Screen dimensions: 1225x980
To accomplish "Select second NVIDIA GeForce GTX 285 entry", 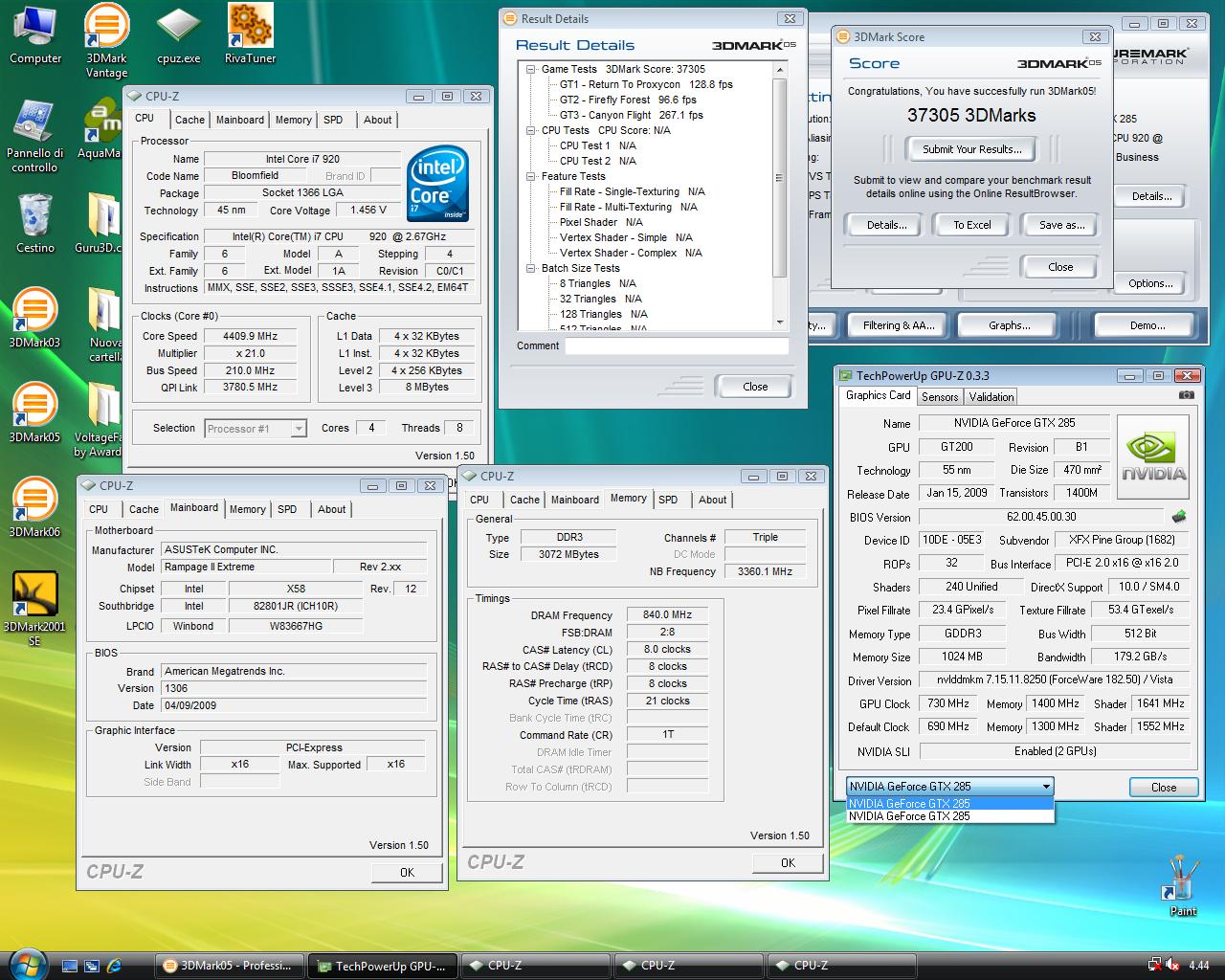I will click(909, 816).
